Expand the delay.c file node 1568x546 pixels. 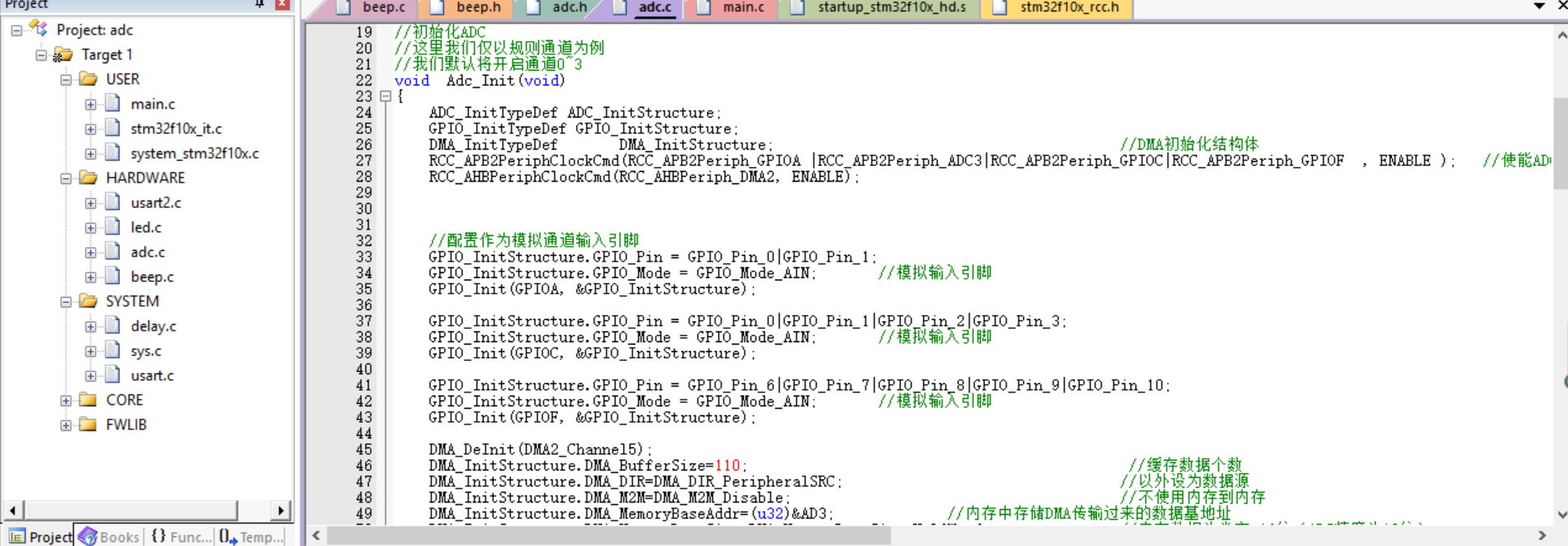pyautogui.click(x=90, y=326)
